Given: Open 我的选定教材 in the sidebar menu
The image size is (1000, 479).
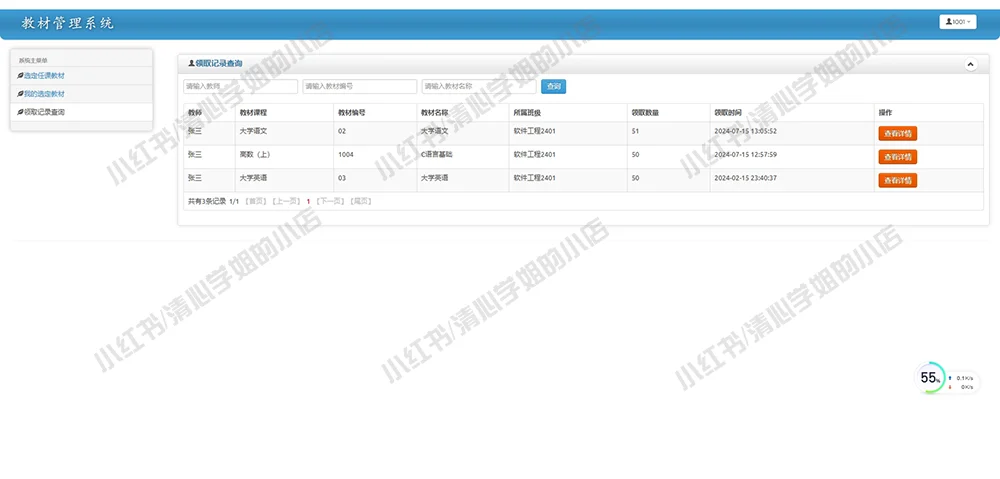Looking at the screenshot, I should coord(44,94).
